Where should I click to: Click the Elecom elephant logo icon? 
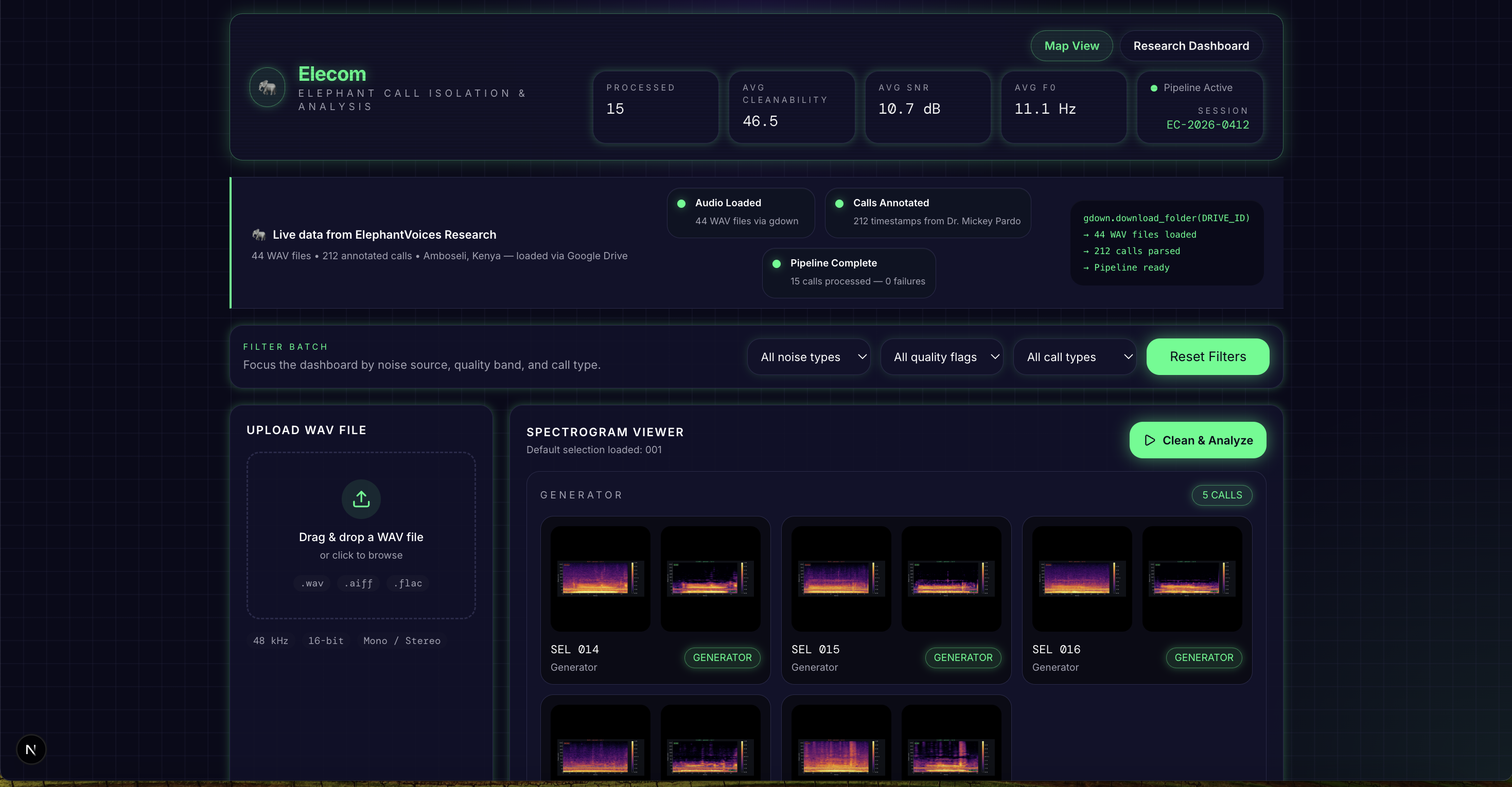tap(268, 87)
